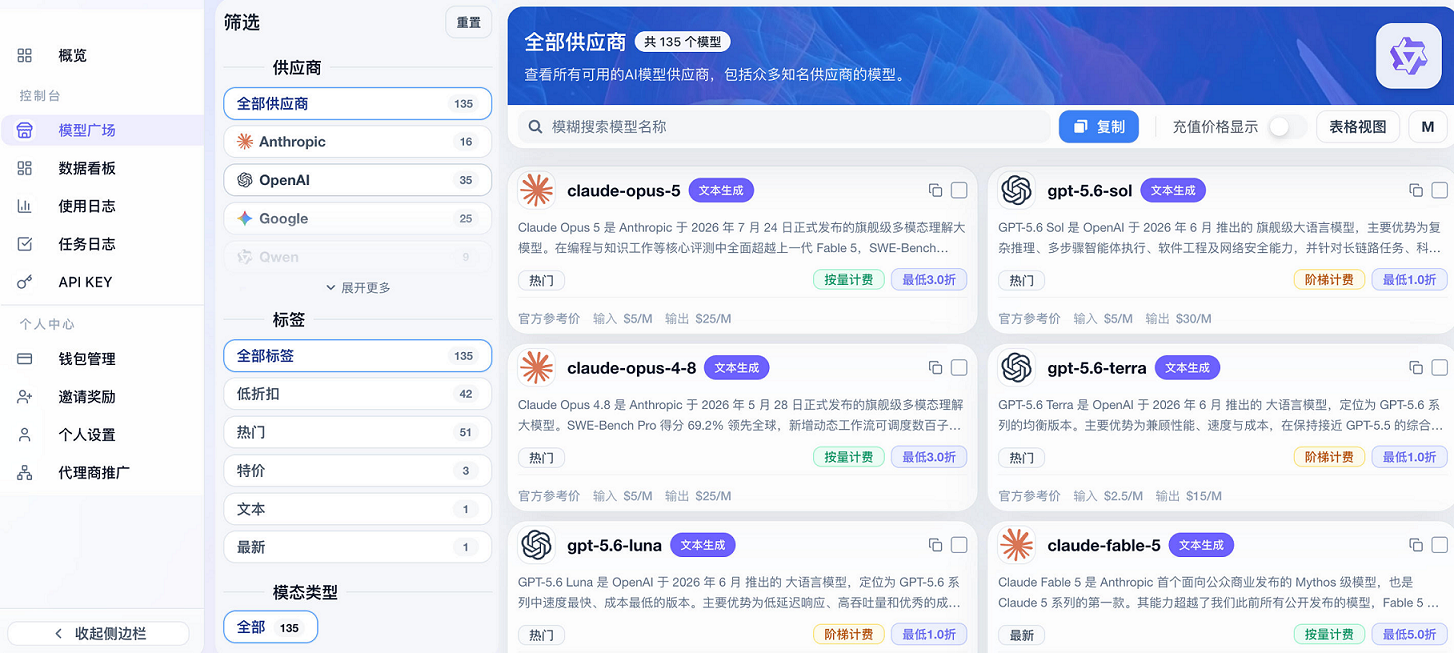Click the gpt-5.6-terra OpenAI logo
The height and width of the screenshot is (653, 1454).
pyautogui.click(x=1017, y=368)
